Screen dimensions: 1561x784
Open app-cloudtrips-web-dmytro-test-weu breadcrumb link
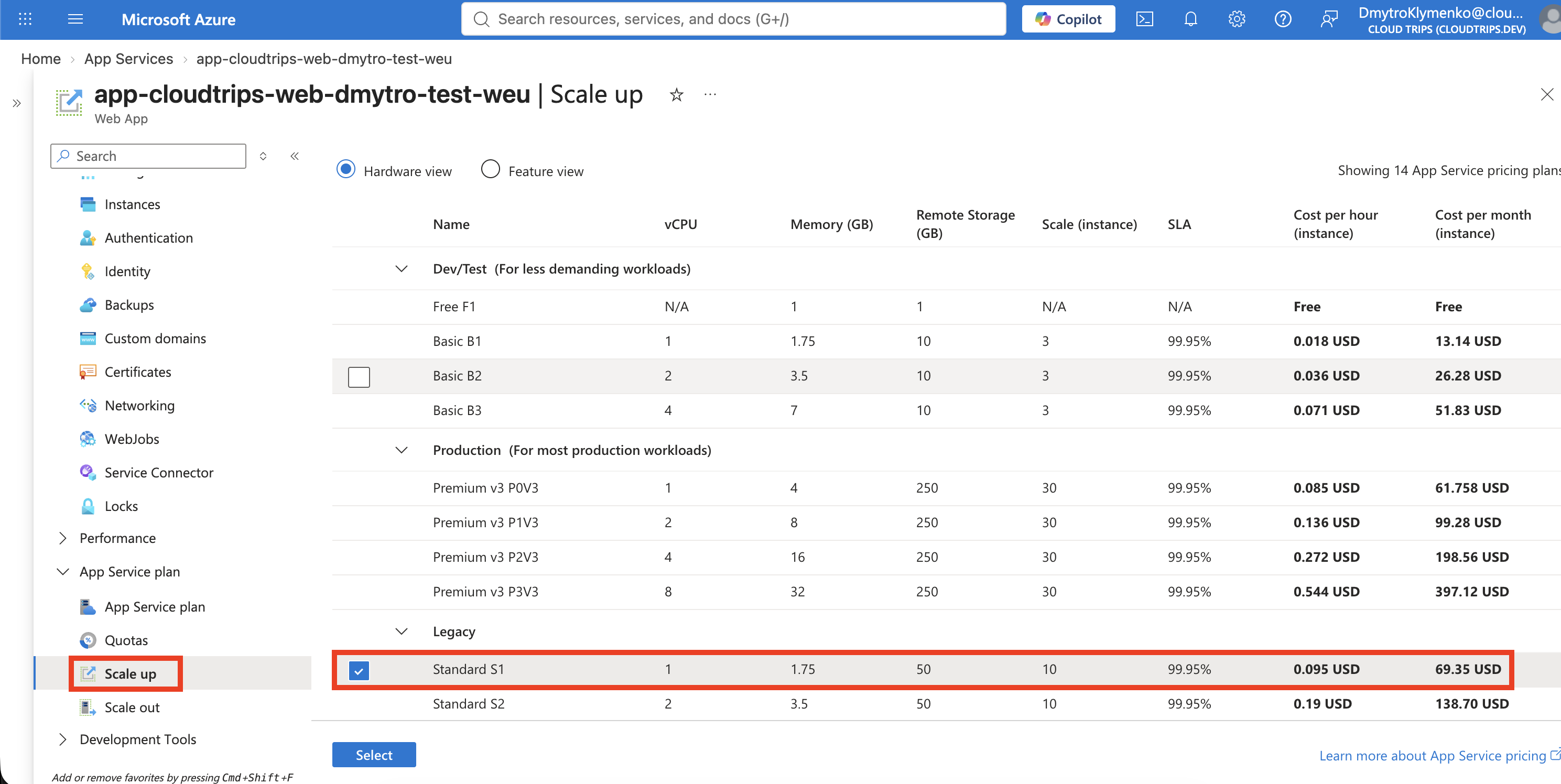[324, 59]
